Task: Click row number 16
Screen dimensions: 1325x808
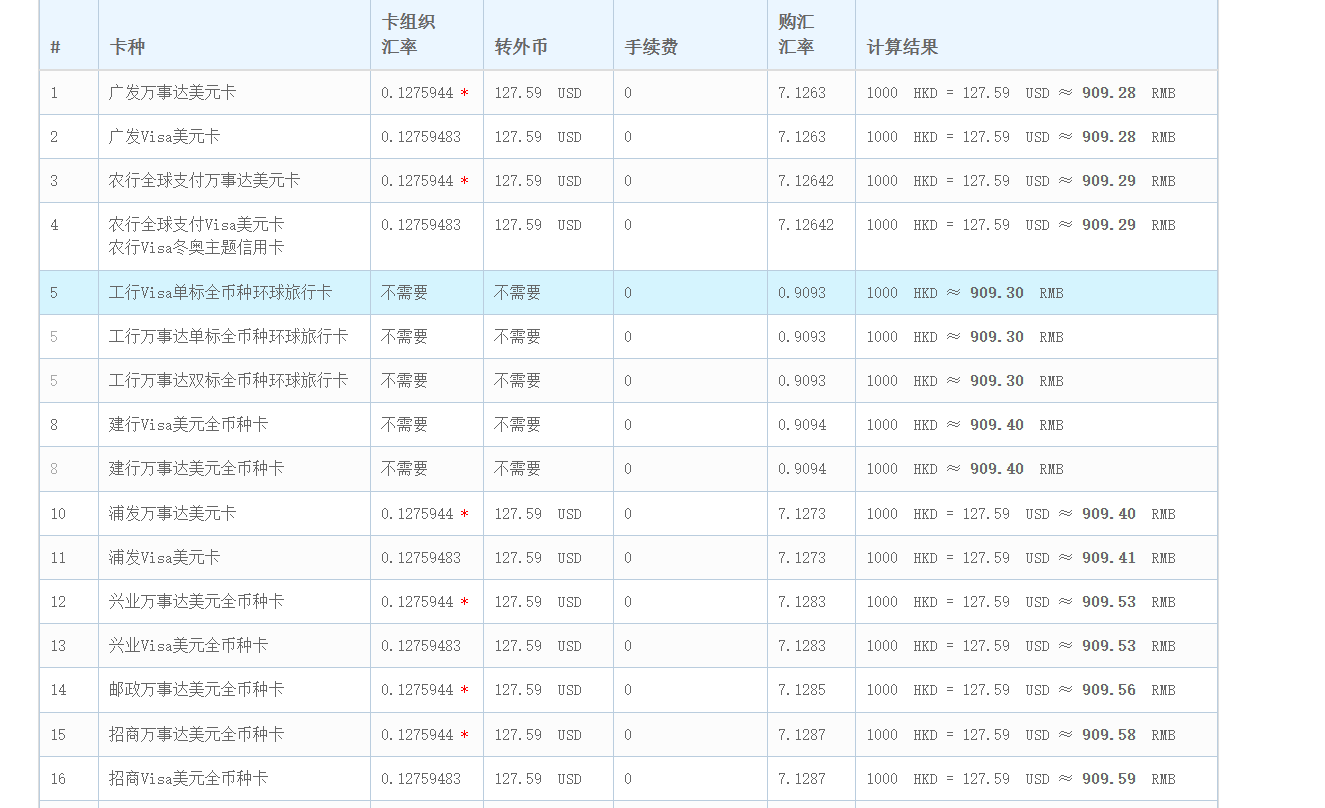Action: click(x=58, y=779)
